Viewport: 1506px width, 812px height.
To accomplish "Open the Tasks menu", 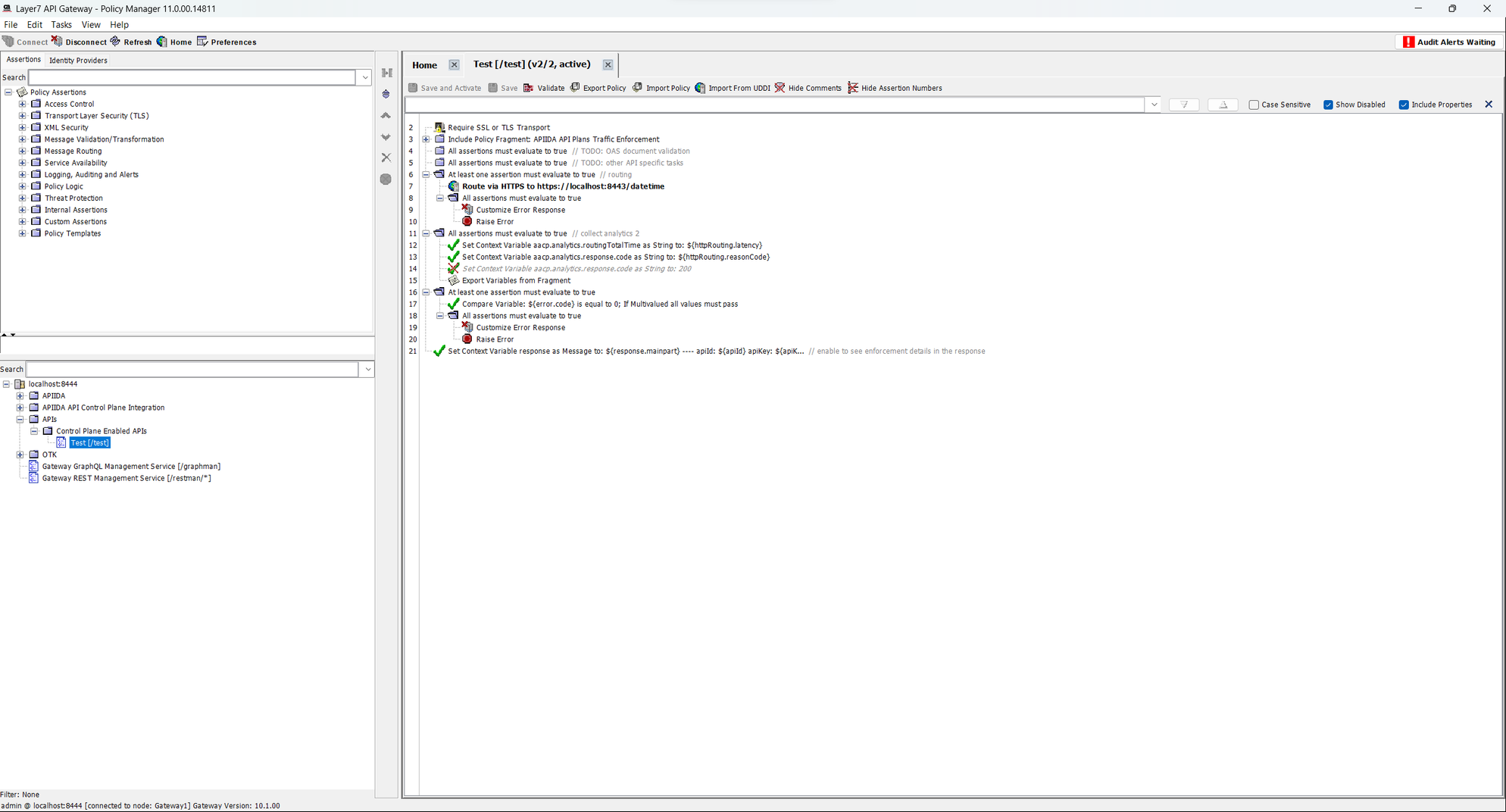I will coord(61,24).
